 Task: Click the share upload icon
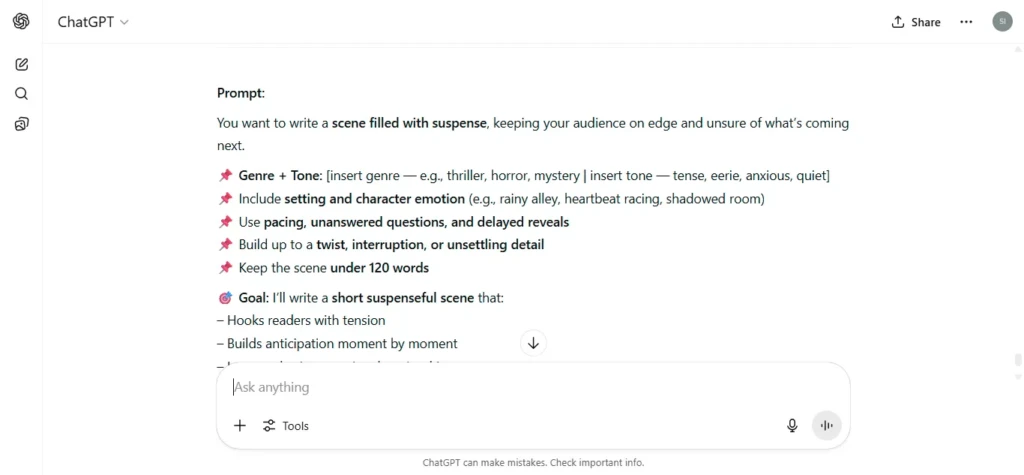tap(898, 22)
